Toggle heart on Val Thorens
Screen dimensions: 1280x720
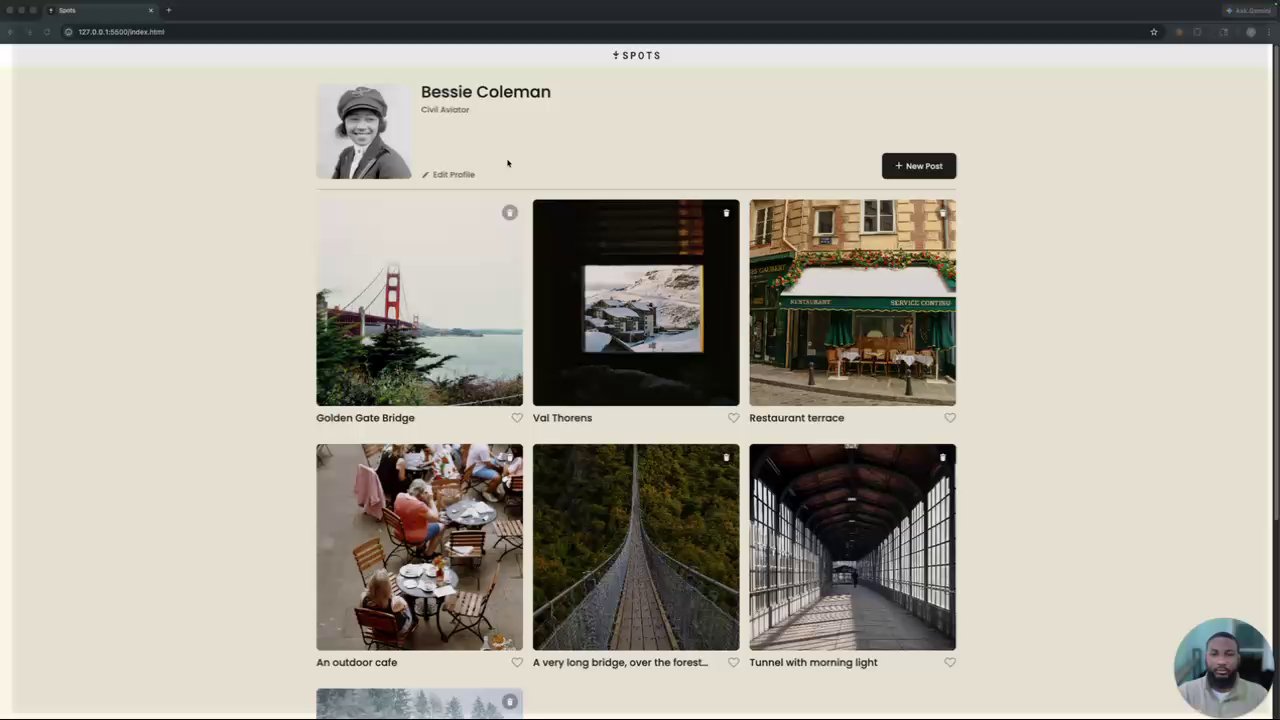733,418
